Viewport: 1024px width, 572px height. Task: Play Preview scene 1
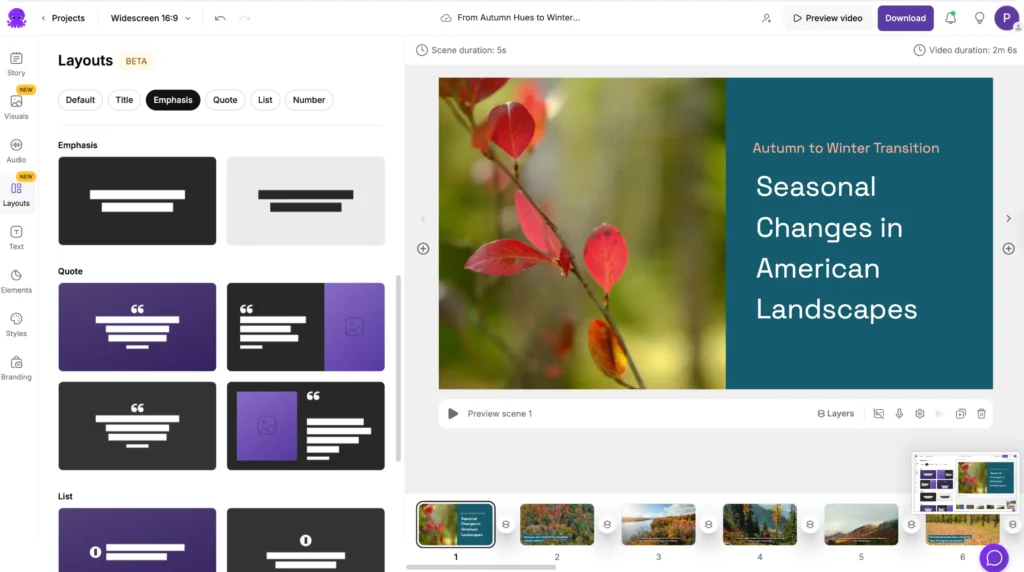[x=453, y=414]
